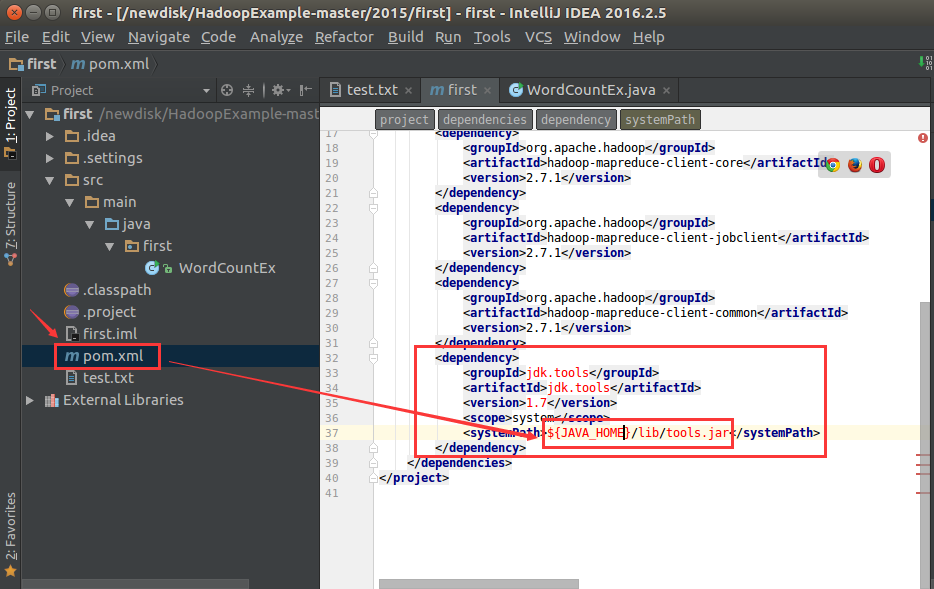Expand External Libraries node
This screenshot has width=934, height=589.
[x=30, y=400]
